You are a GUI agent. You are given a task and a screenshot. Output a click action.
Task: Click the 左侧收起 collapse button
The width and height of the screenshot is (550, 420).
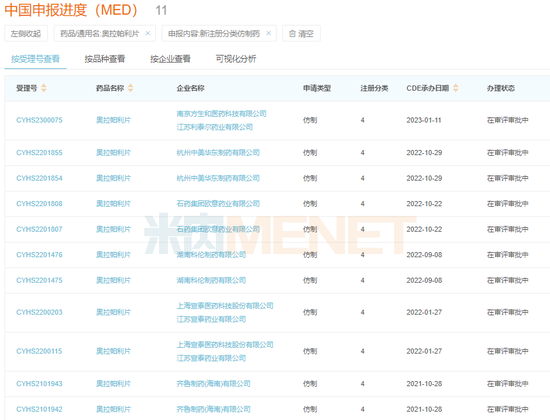26,33
